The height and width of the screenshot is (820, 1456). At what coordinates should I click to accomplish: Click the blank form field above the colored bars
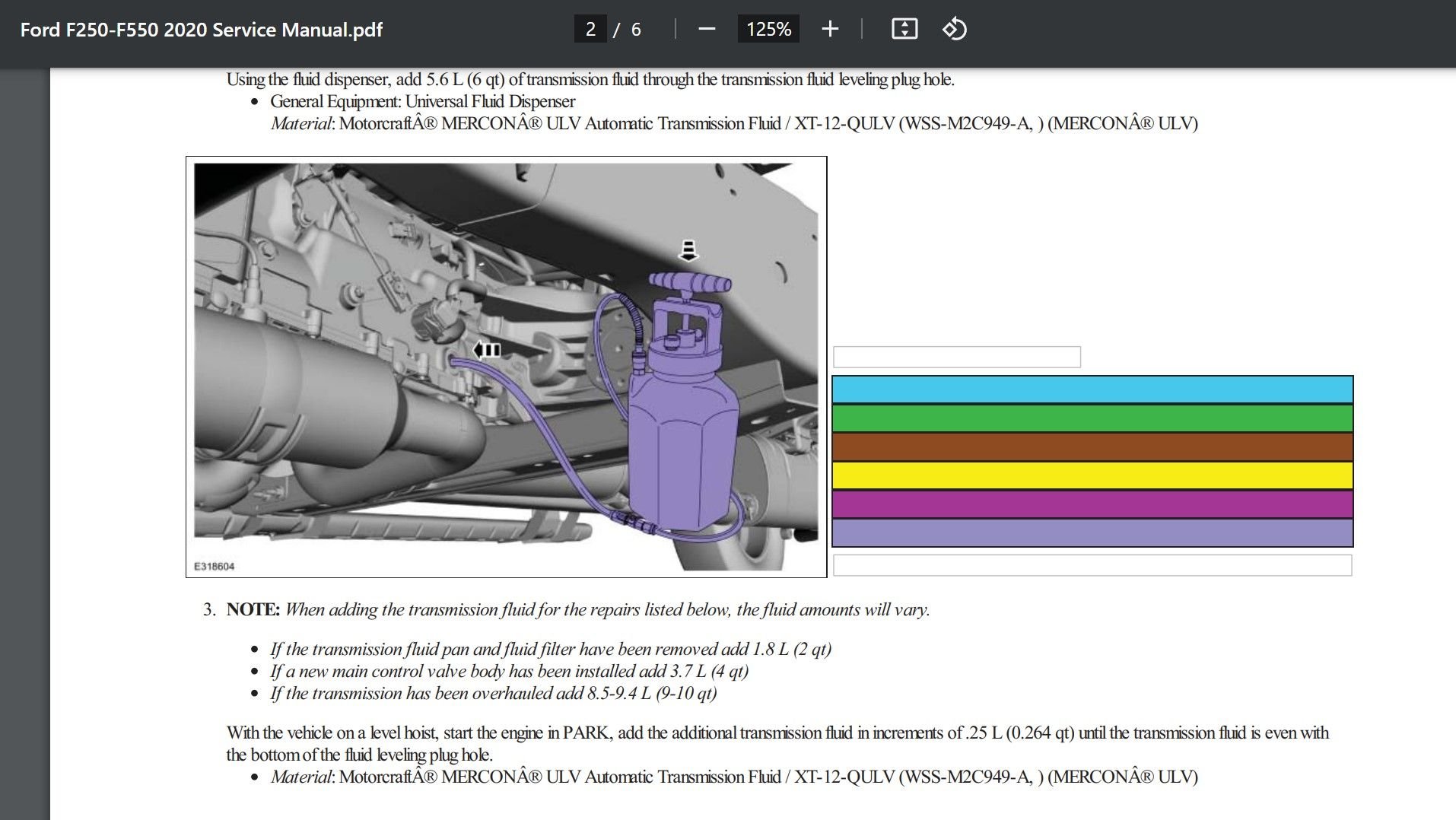tap(957, 355)
